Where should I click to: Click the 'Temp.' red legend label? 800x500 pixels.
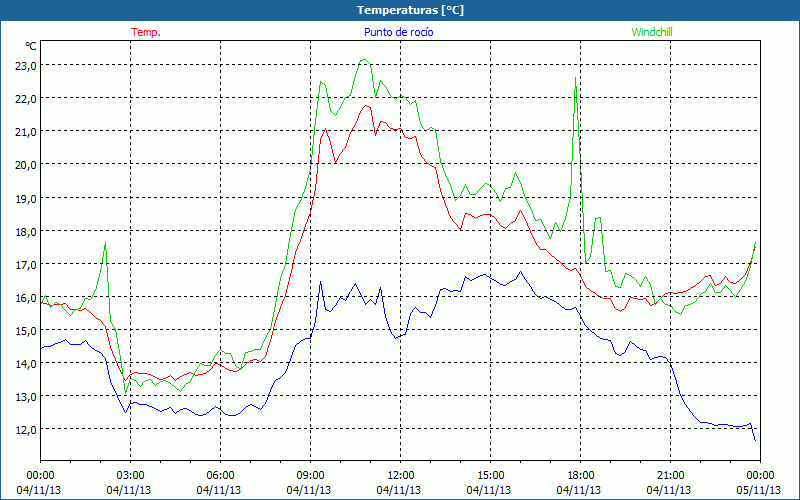(x=146, y=32)
